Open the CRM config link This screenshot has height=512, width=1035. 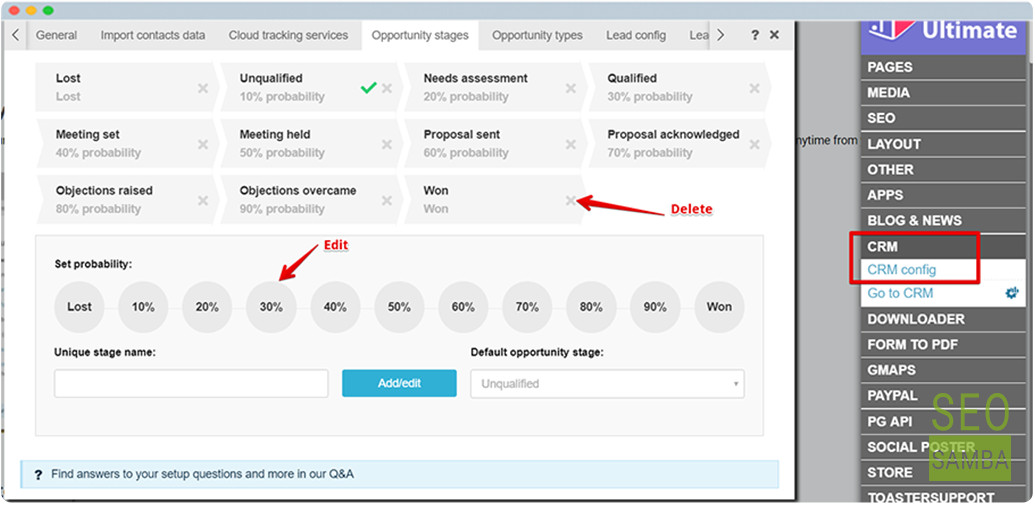(x=902, y=270)
